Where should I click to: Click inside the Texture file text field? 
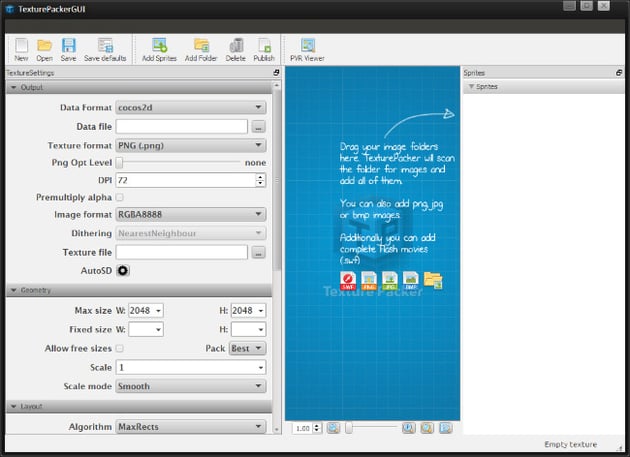pyautogui.click(x=182, y=252)
